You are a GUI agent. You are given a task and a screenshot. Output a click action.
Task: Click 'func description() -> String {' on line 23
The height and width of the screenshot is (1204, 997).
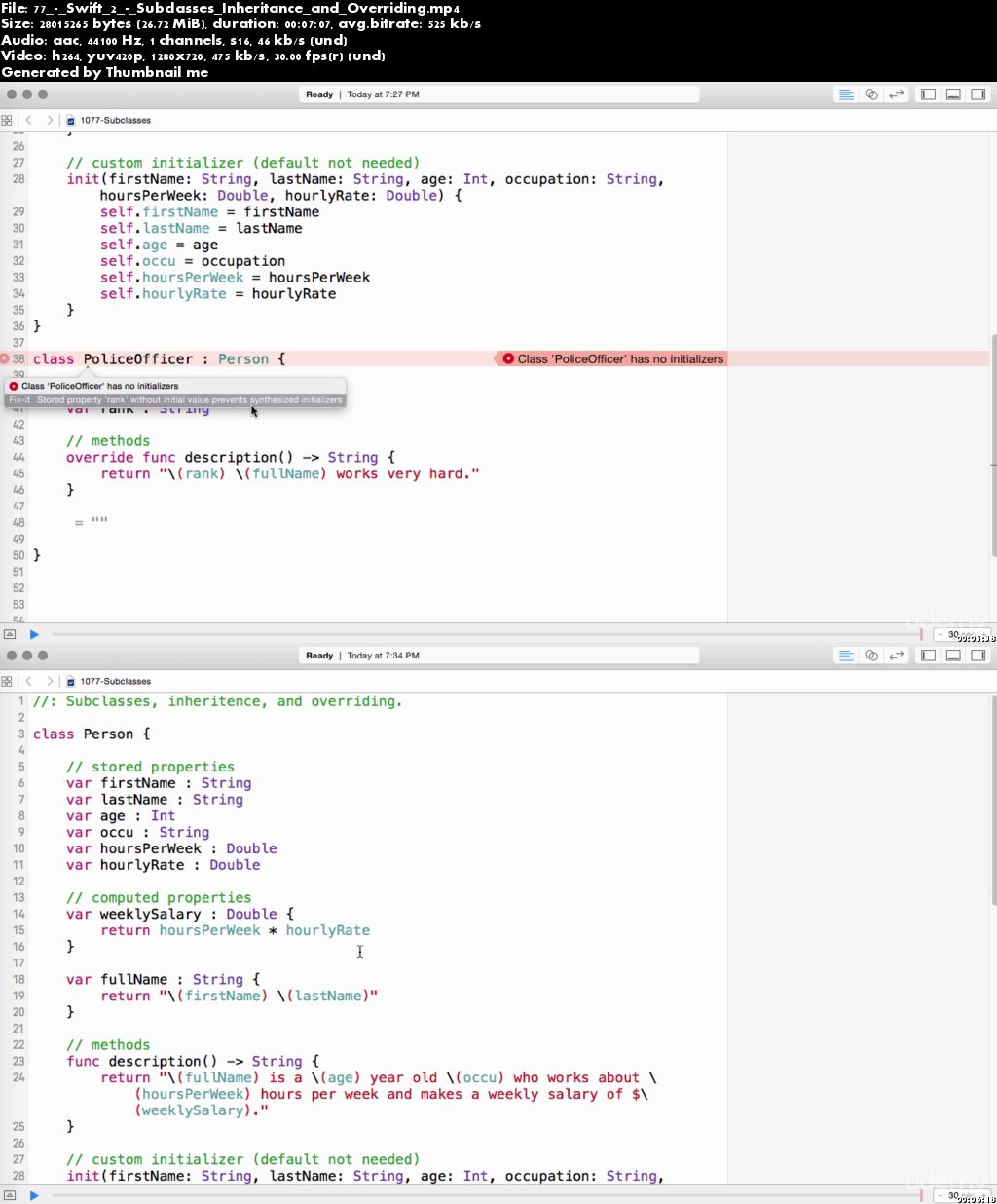pyautogui.click(x=193, y=1061)
